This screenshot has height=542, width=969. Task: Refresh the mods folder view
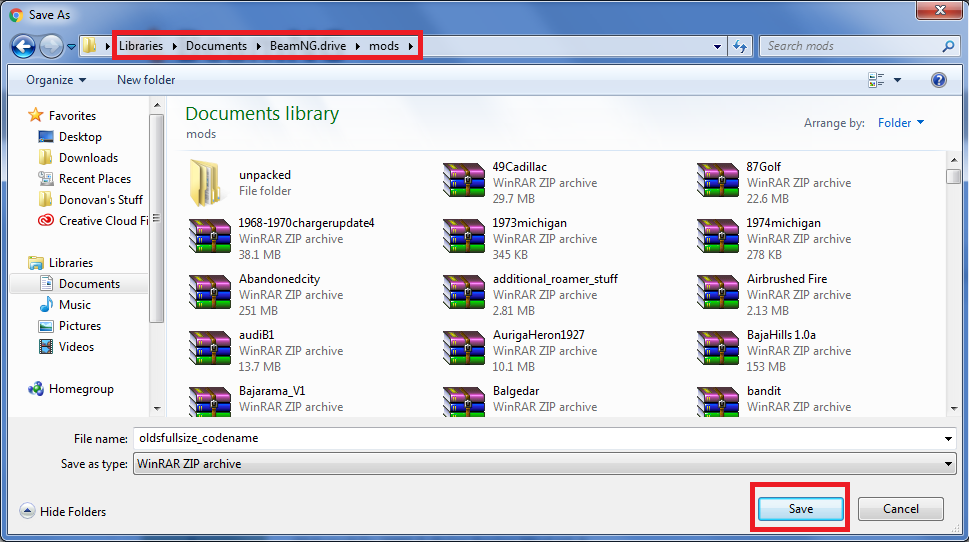pos(740,46)
